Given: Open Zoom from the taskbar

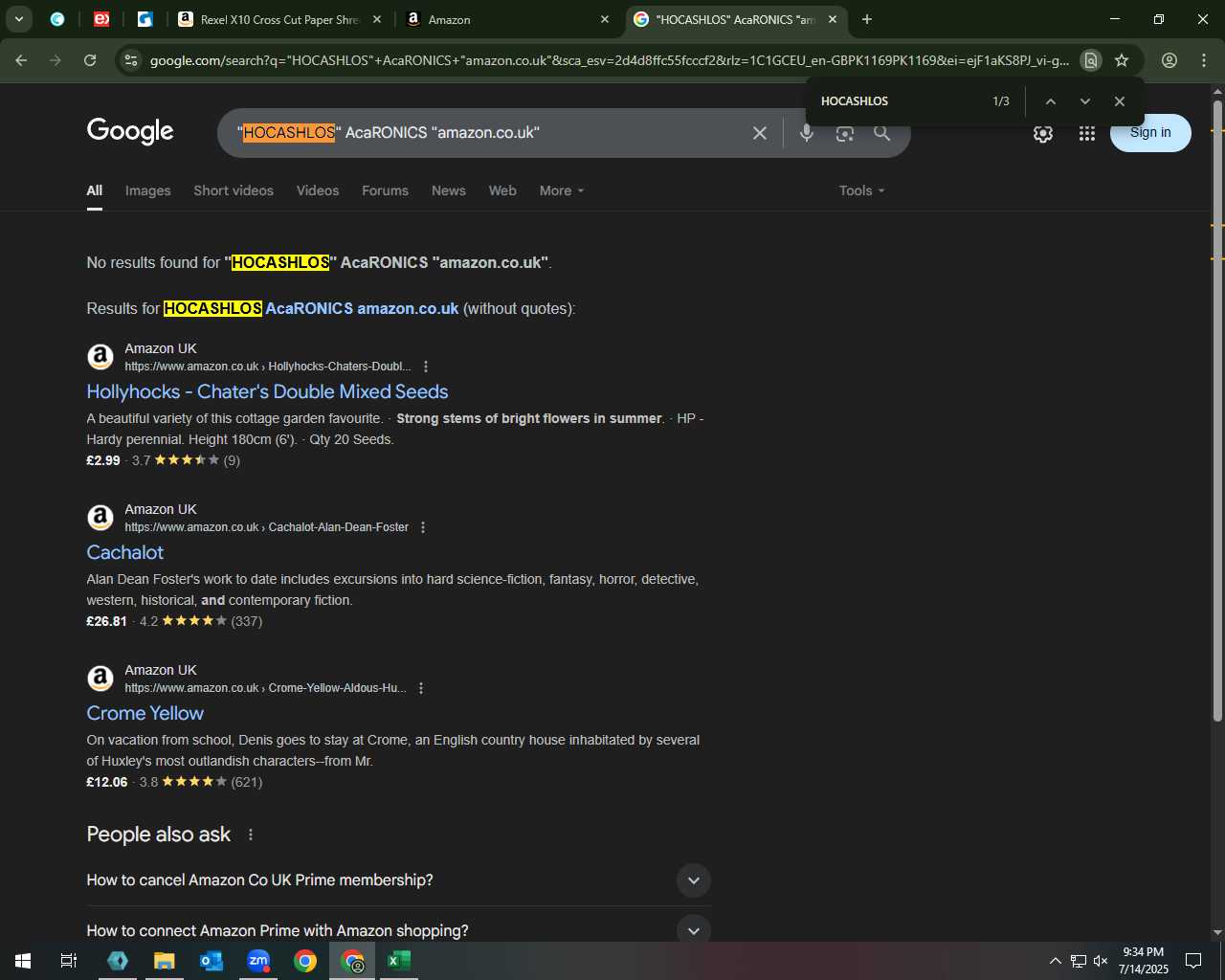Looking at the screenshot, I should pyautogui.click(x=258, y=961).
